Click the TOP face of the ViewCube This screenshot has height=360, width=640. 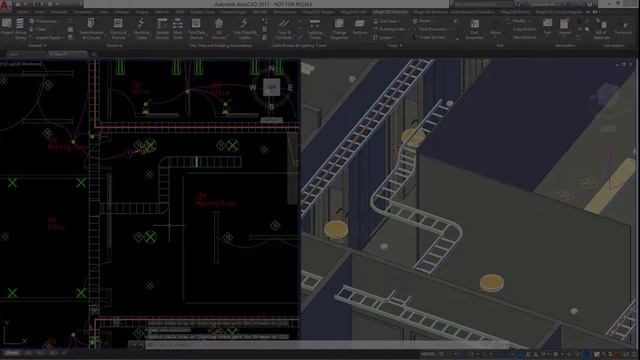point(271,87)
